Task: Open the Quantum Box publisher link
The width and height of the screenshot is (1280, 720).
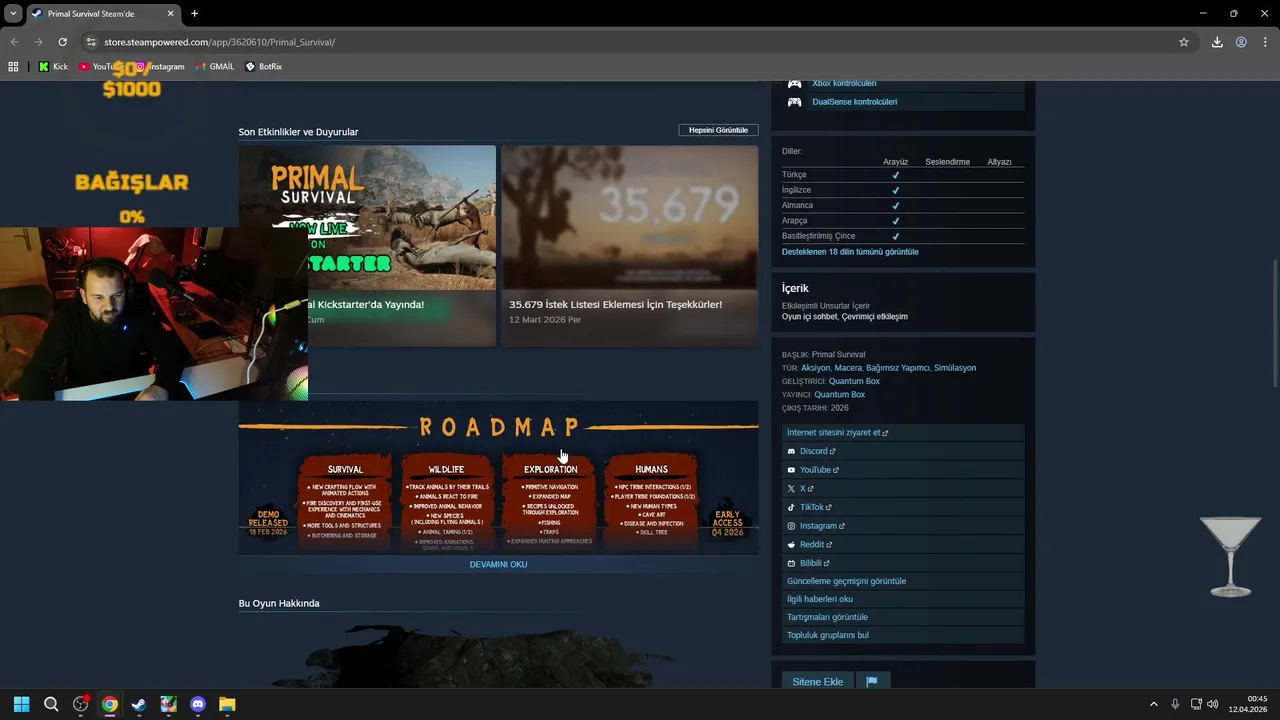Action: pyautogui.click(x=840, y=394)
